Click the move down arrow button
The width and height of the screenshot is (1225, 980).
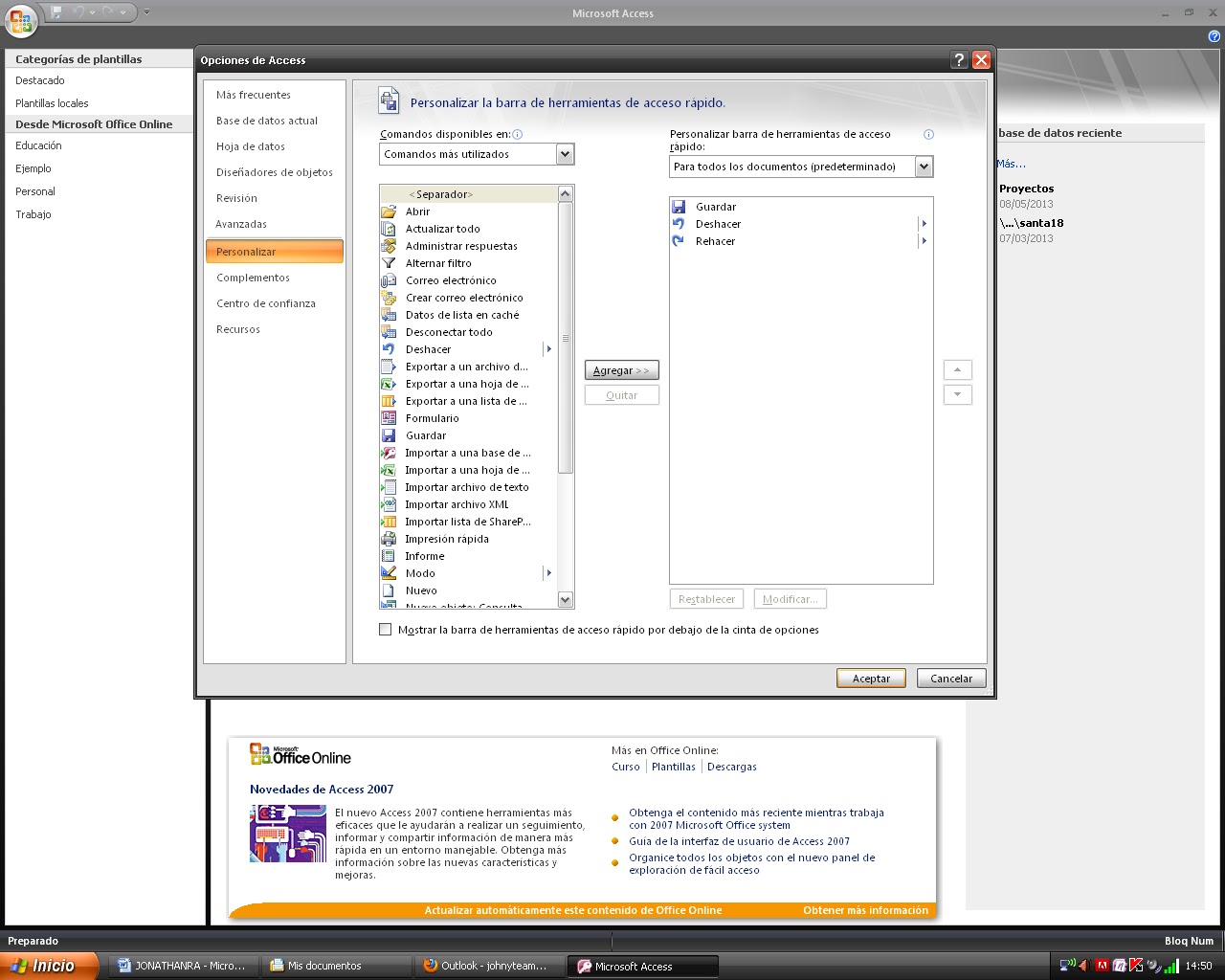[x=958, y=394]
